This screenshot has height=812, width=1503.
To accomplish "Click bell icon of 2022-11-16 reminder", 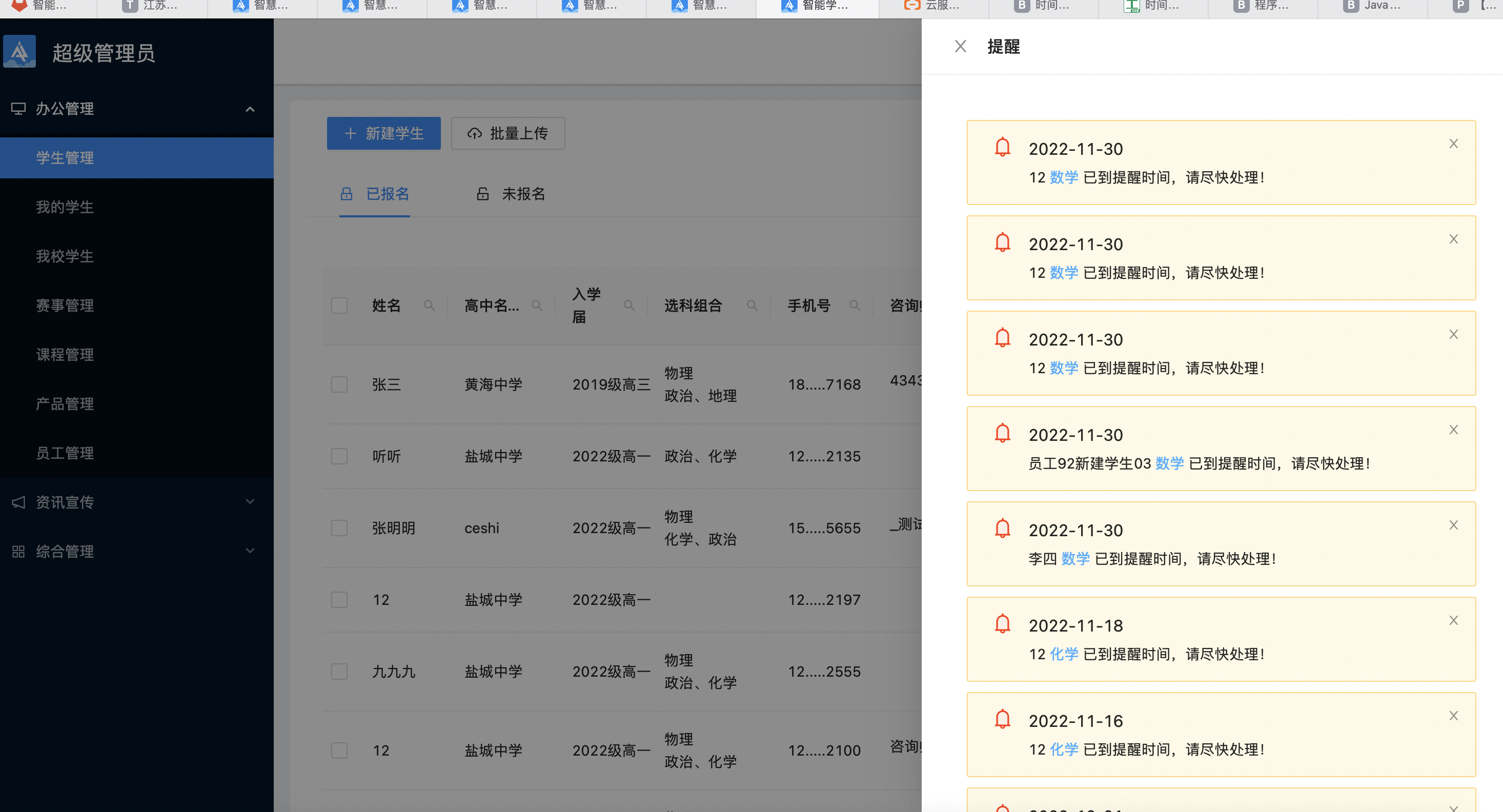I will point(1002,719).
